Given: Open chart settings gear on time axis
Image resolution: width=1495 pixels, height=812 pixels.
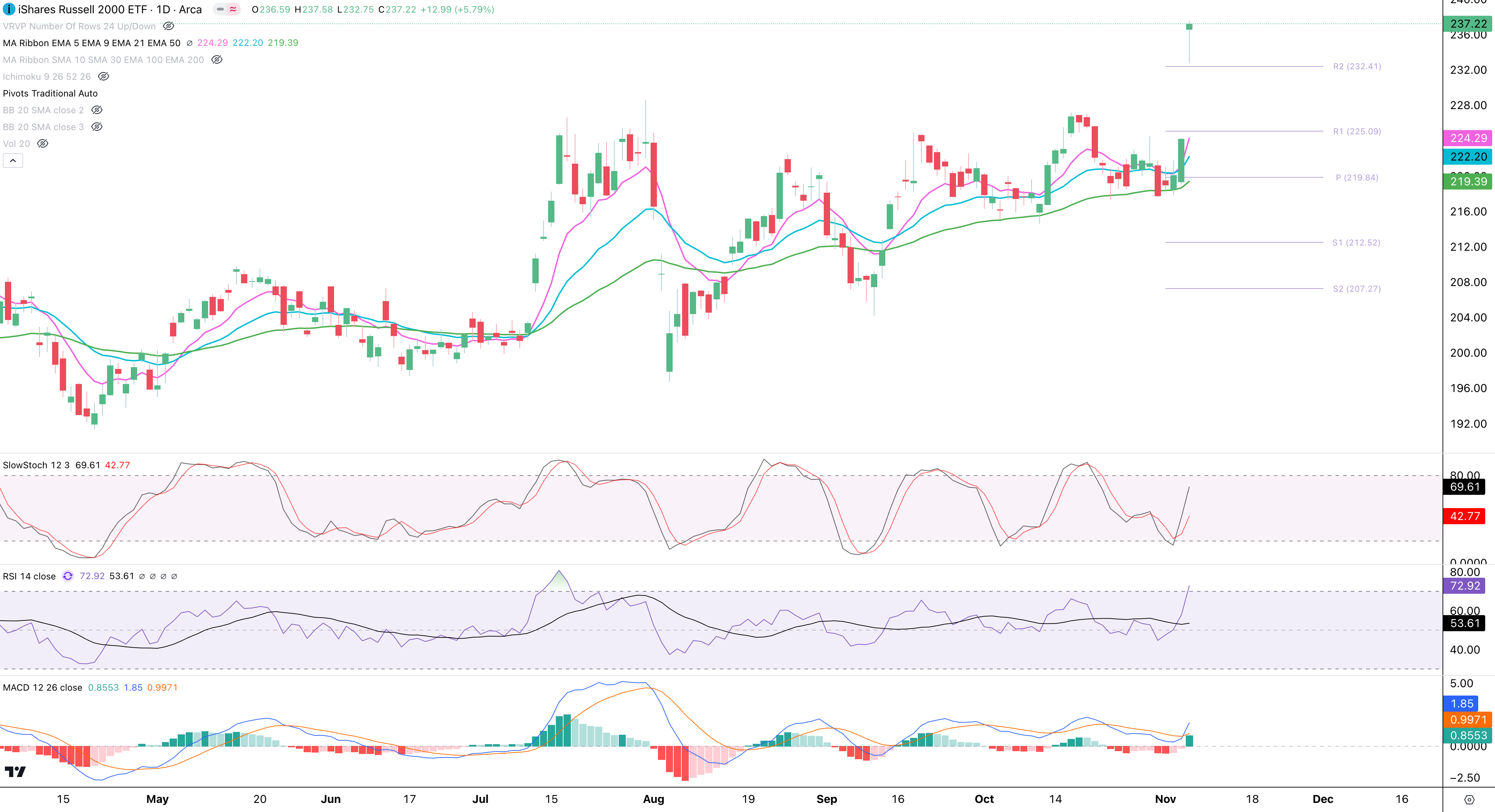Looking at the screenshot, I should [x=1469, y=799].
